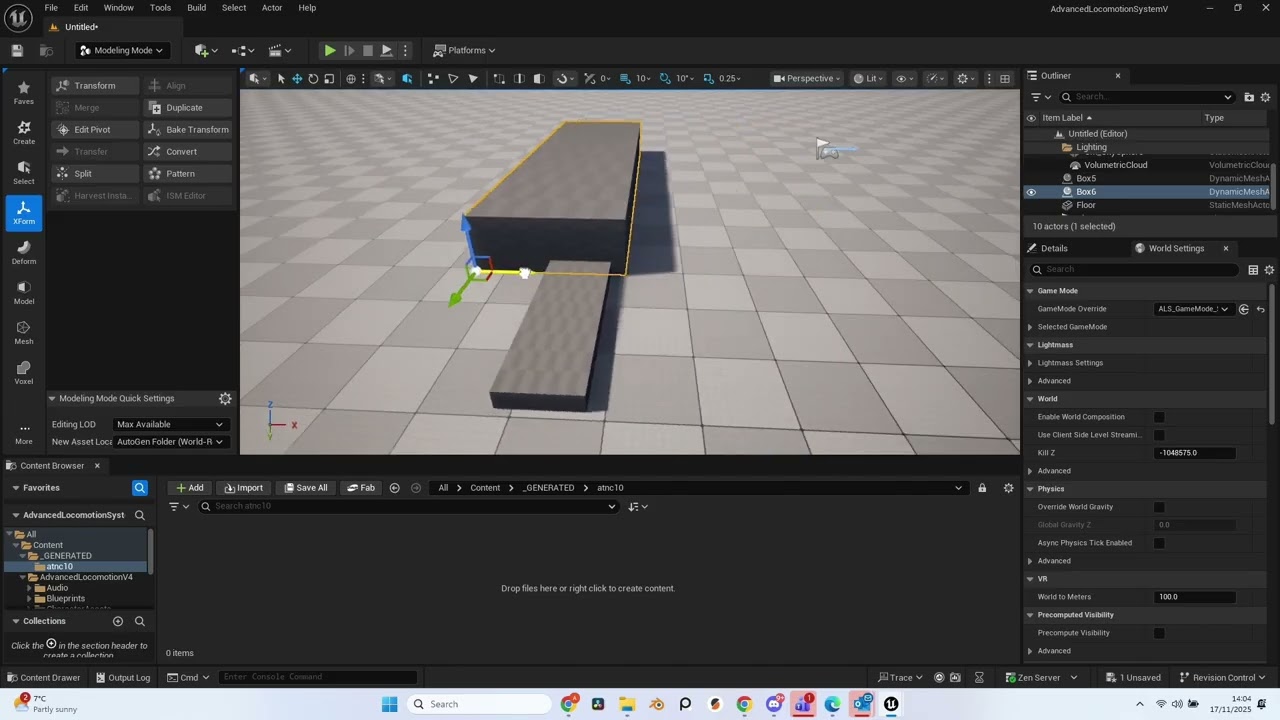Open the Create tool category
The height and width of the screenshot is (720, 1280).
point(24,132)
